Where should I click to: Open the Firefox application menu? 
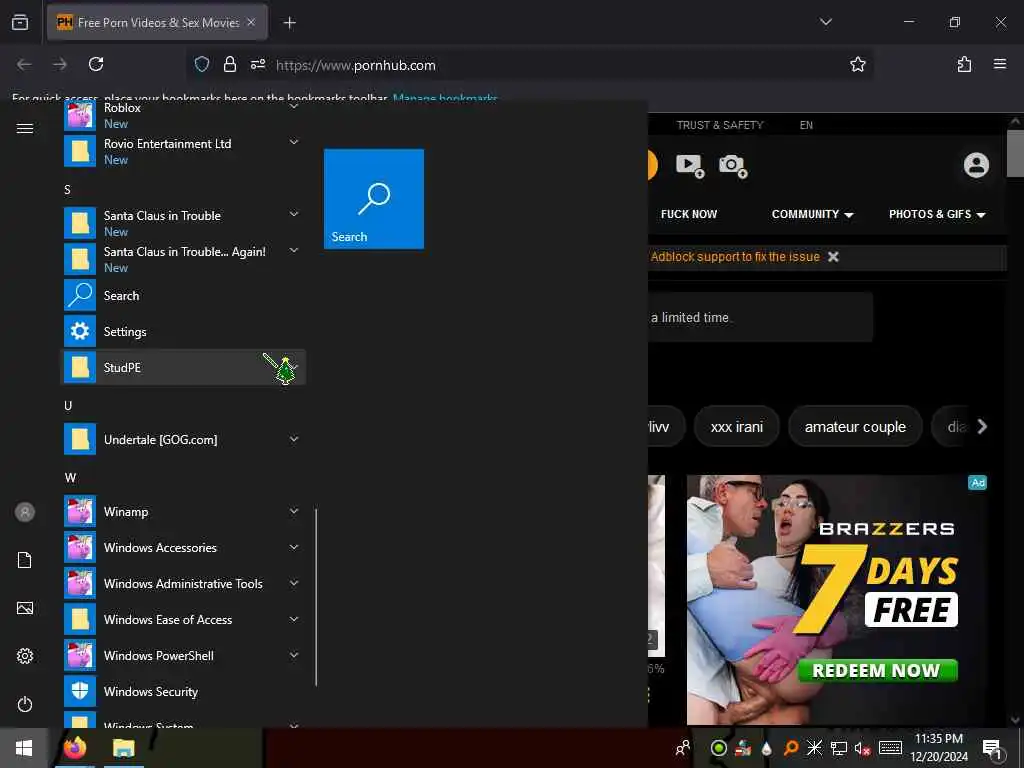pyautogui.click(x=1000, y=64)
